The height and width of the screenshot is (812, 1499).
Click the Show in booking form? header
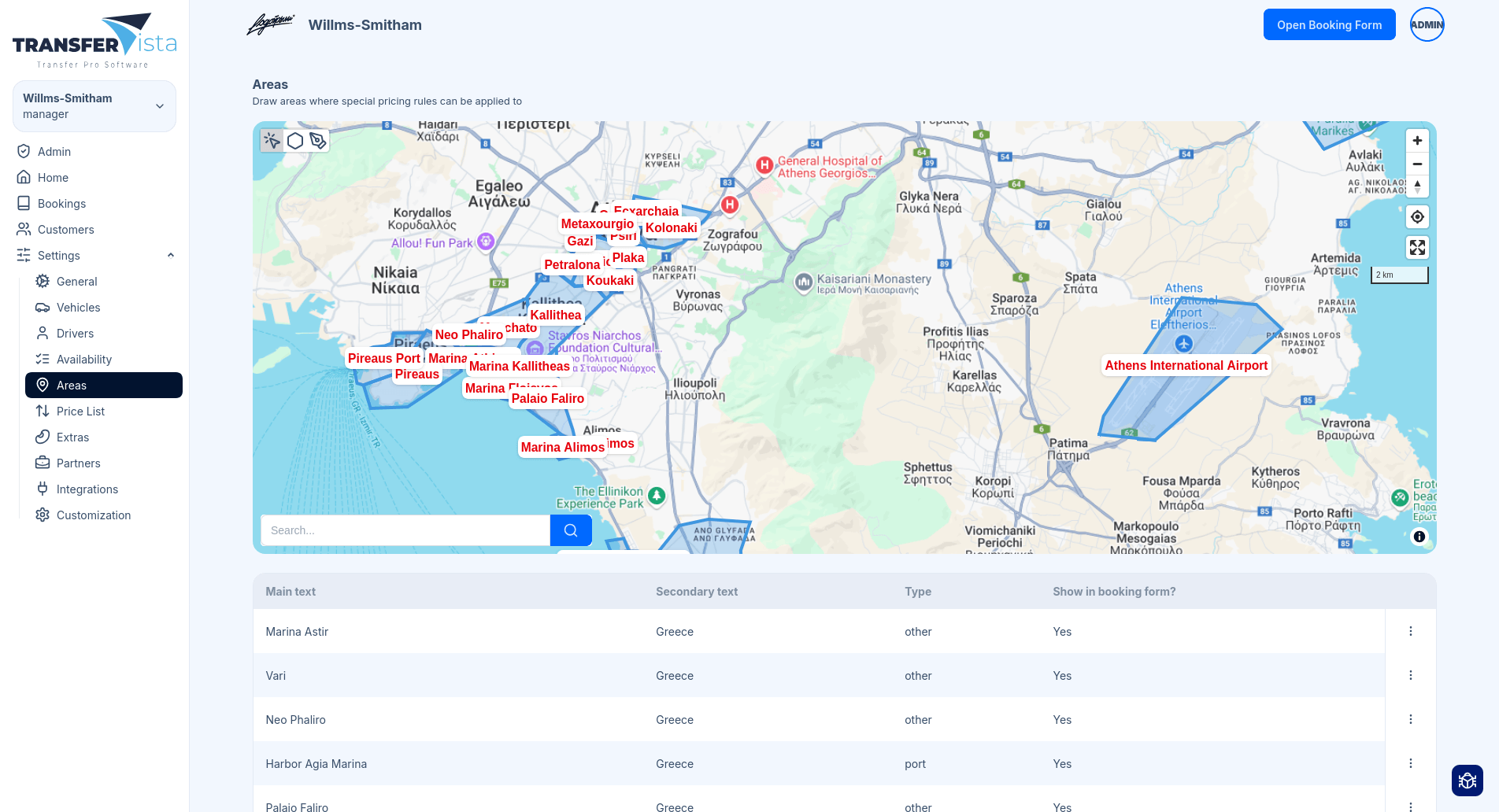(1114, 592)
